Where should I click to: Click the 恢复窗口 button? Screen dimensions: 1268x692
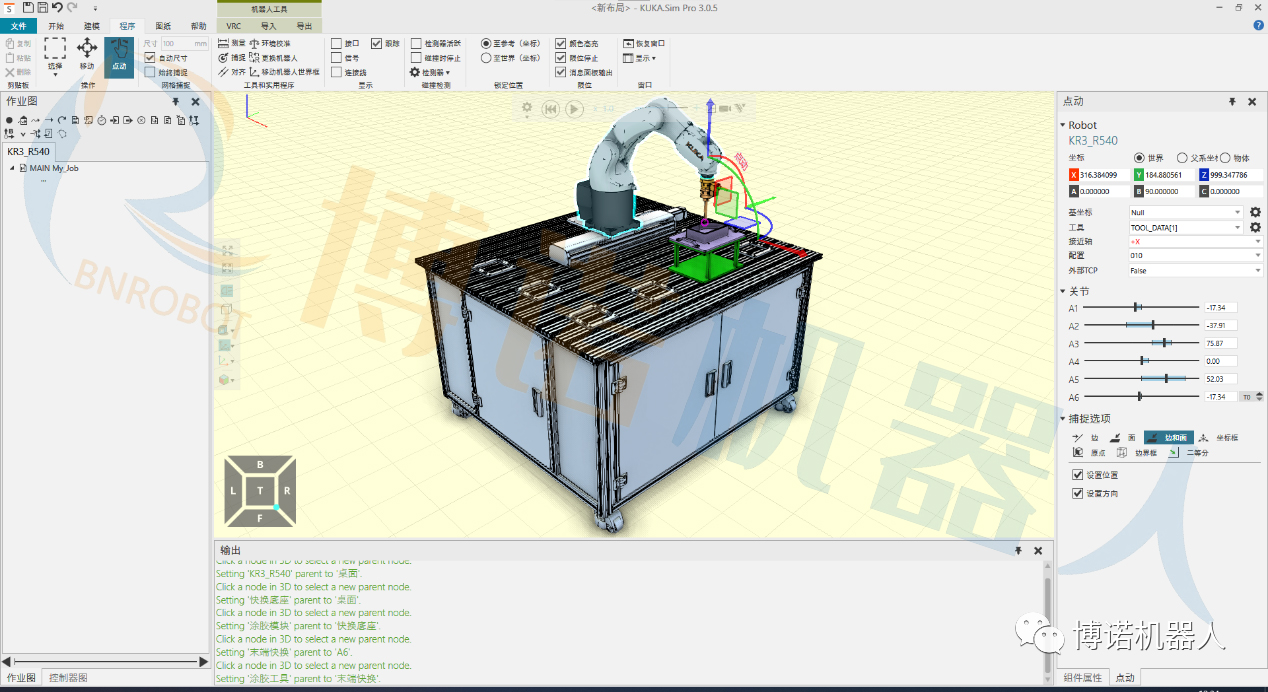(x=644, y=44)
